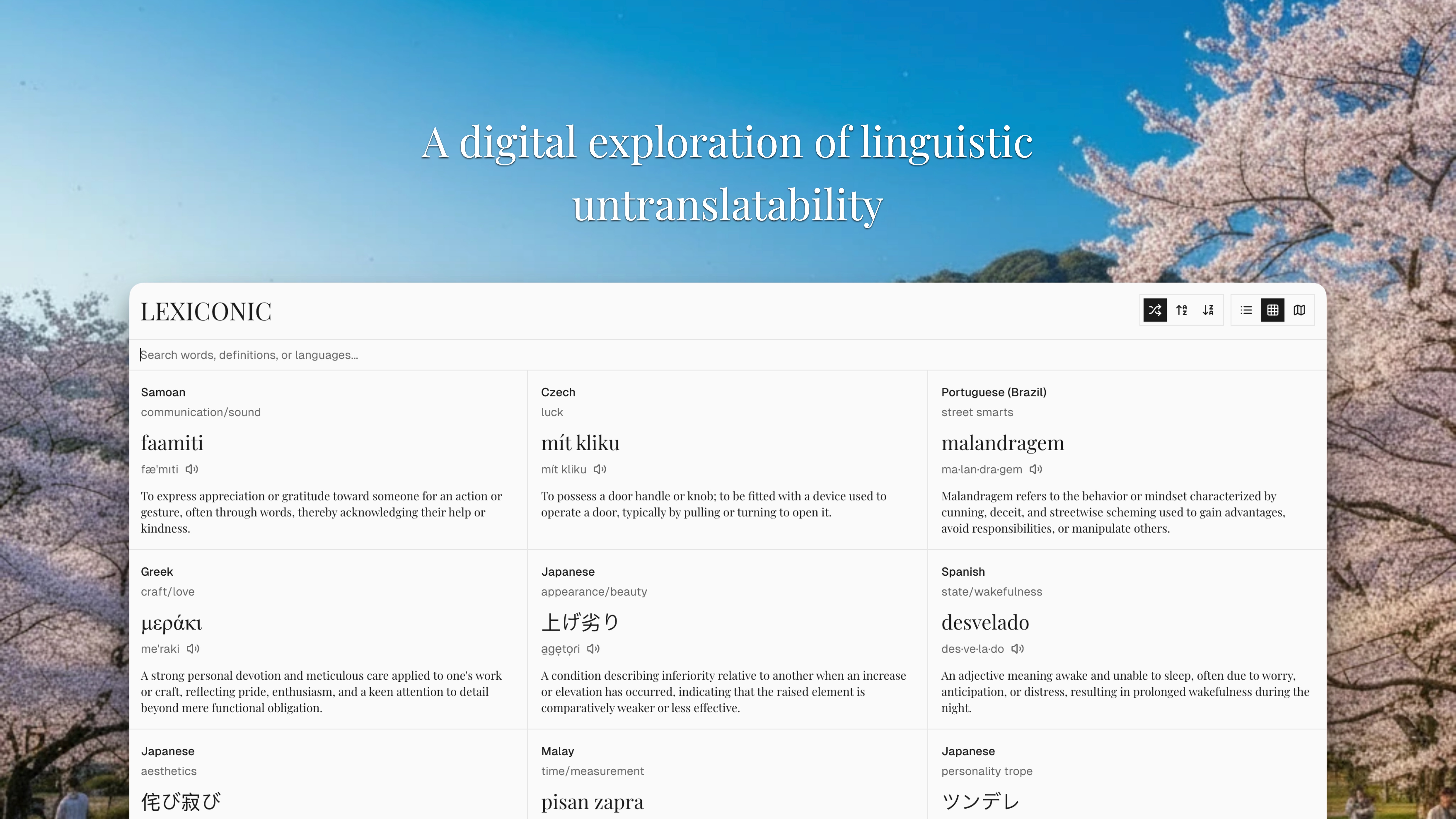Toggle shuffle mode off
Screen dimensions: 1456x819
[x=1155, y=310]
